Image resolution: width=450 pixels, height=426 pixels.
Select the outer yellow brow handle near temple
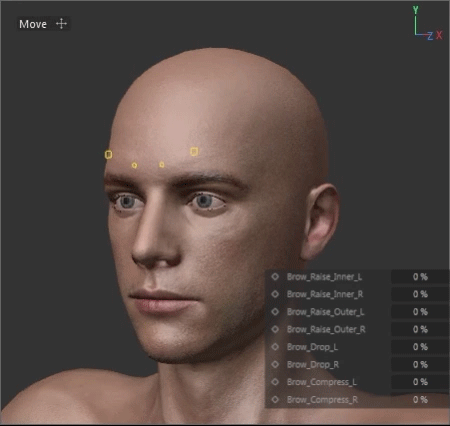[108, 154]
